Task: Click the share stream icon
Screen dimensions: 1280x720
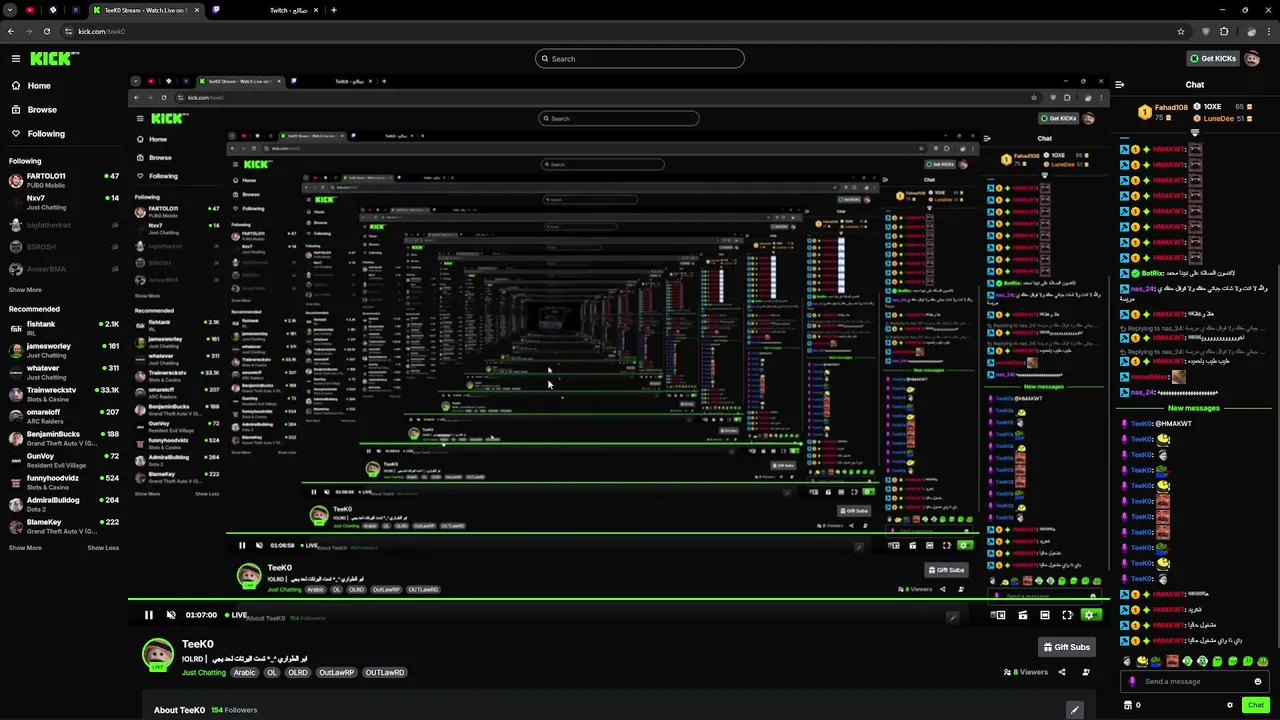Action: coord(1062,672)
